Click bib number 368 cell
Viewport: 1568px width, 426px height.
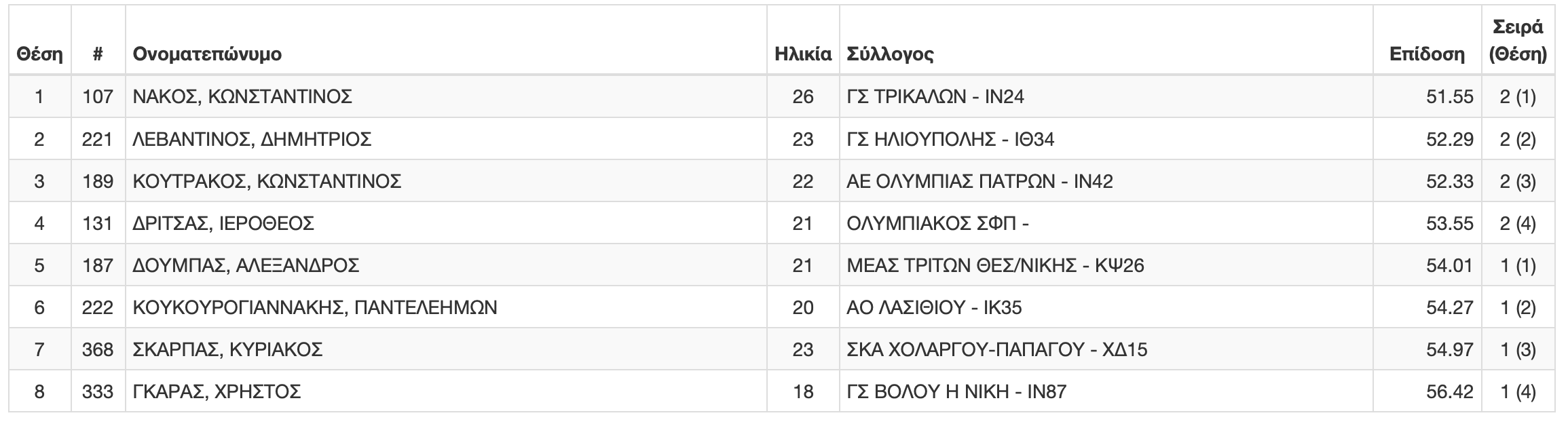98,349
